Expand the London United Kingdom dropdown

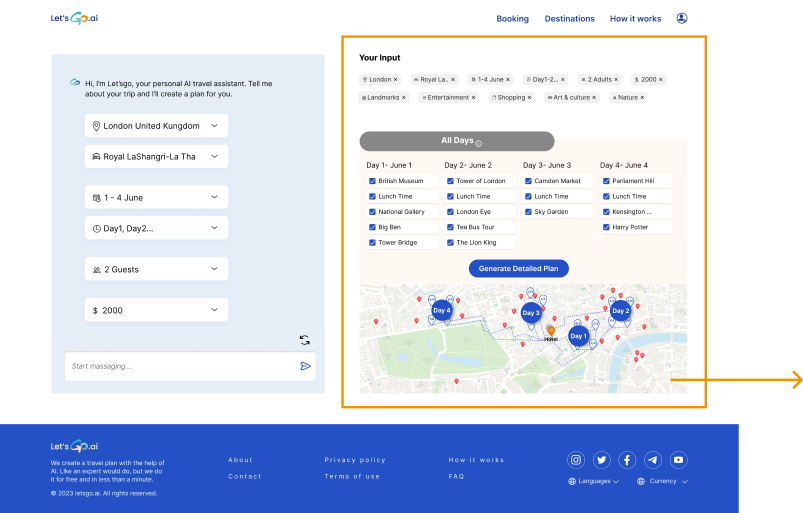point(156,126)
